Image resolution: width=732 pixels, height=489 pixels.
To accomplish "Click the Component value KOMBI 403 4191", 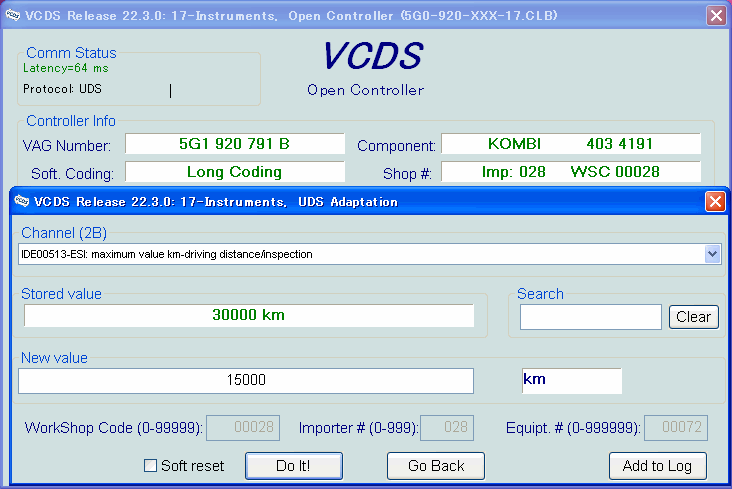I will click(x=570, y=144).
